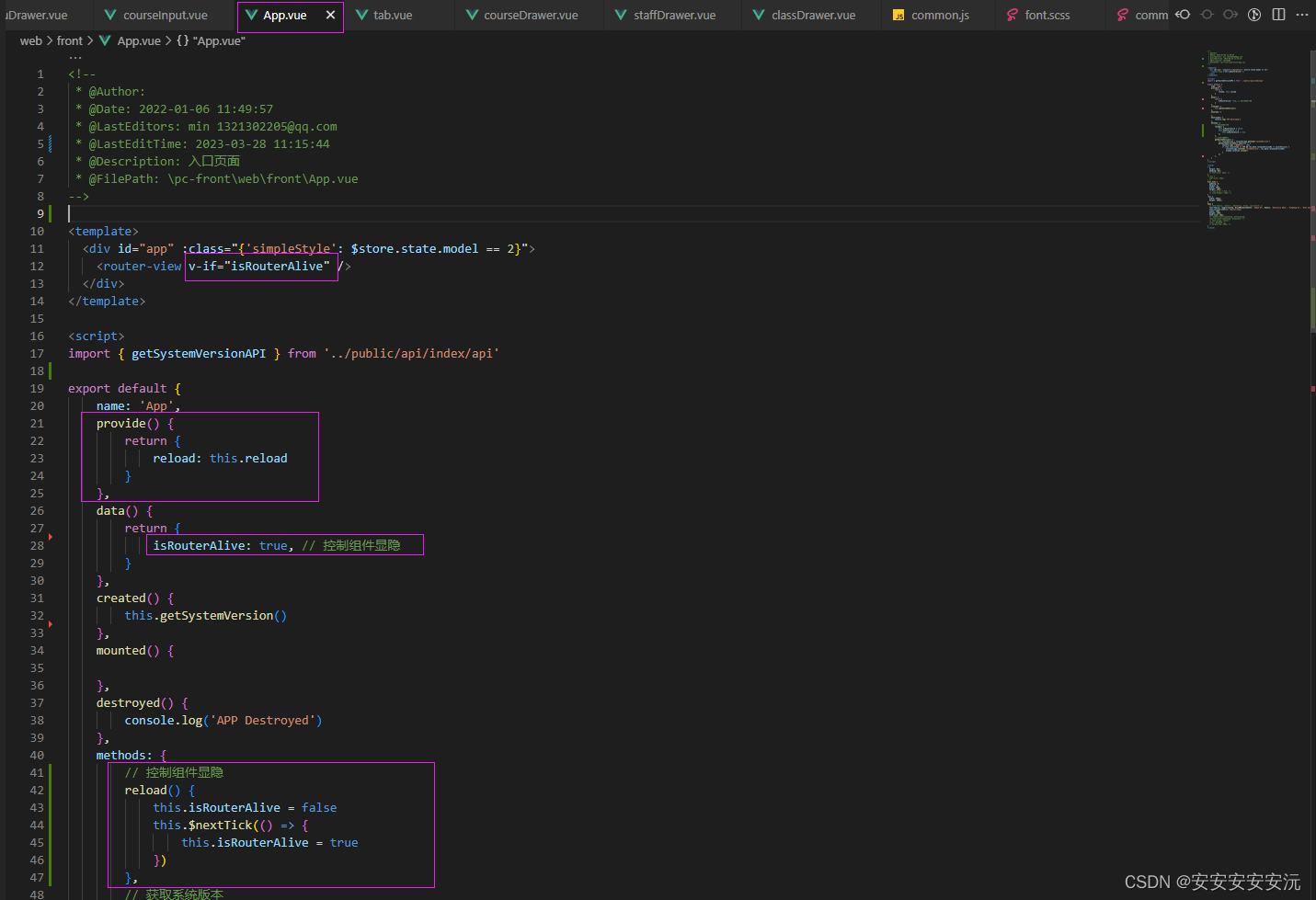Open the front breadcrumb folder
Screen dimensions: 1316x900
coord(70,40)
